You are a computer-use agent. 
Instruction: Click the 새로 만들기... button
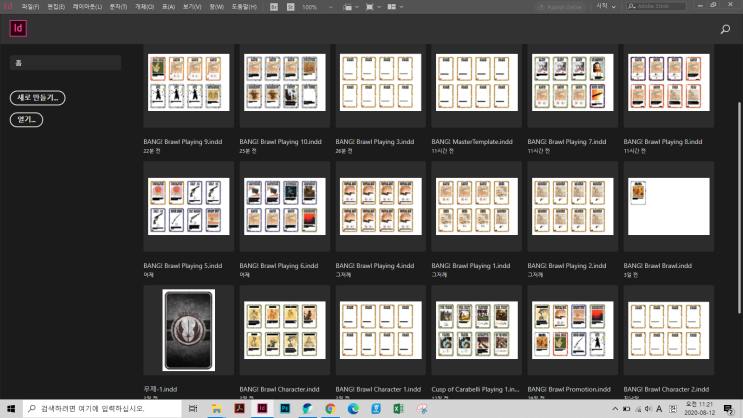click(x=37, y=98)
